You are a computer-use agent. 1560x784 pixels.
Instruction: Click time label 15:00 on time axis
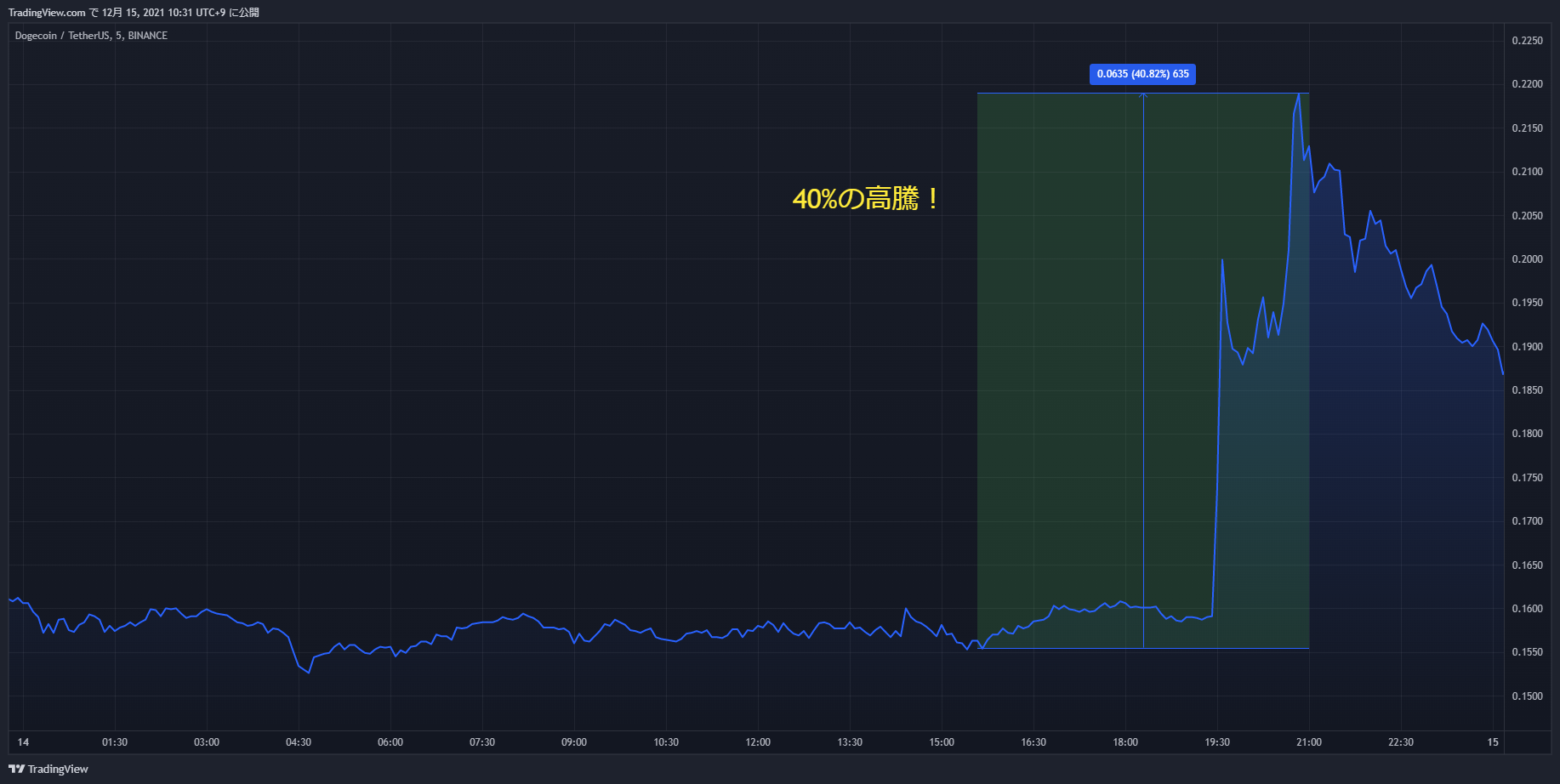tap(942, 742)
